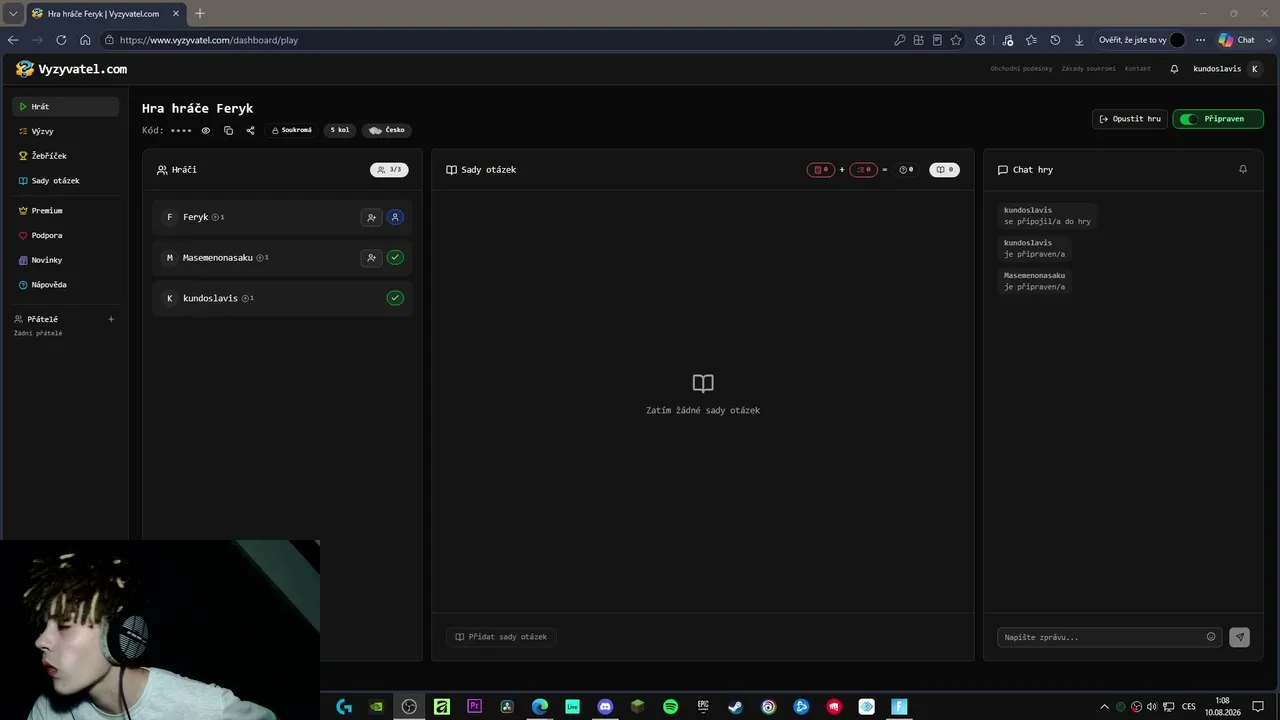Click the Vyzyvatel.com logo
This screenshot has height=720, width=1280.
pos(71,69)
